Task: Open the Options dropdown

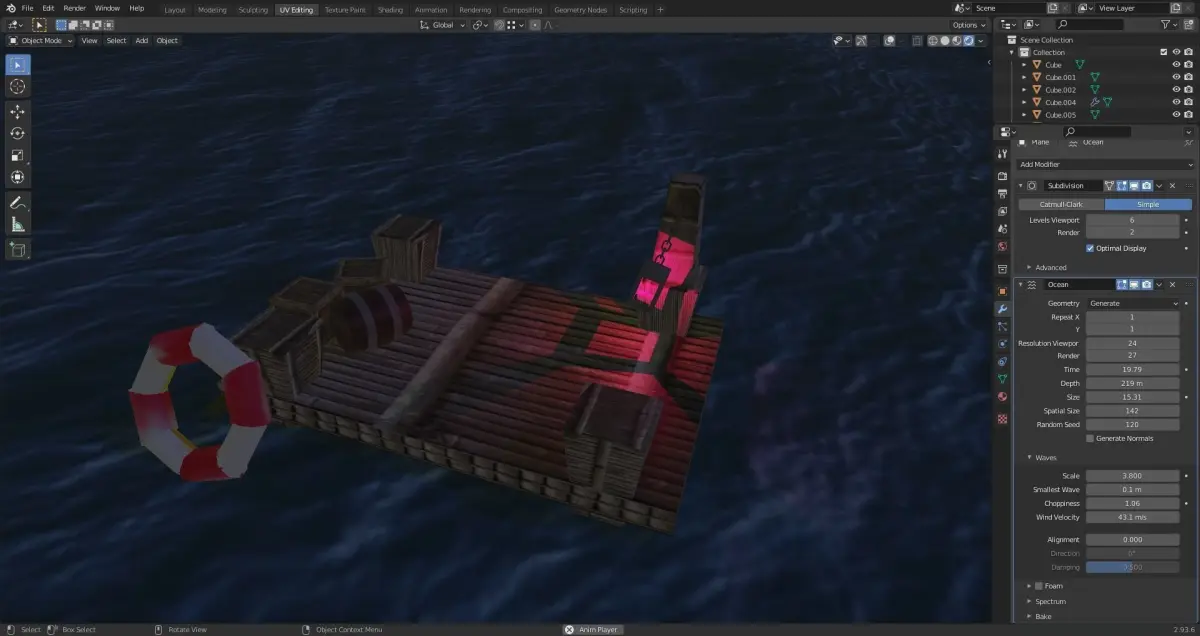Action: click(968, 25)
